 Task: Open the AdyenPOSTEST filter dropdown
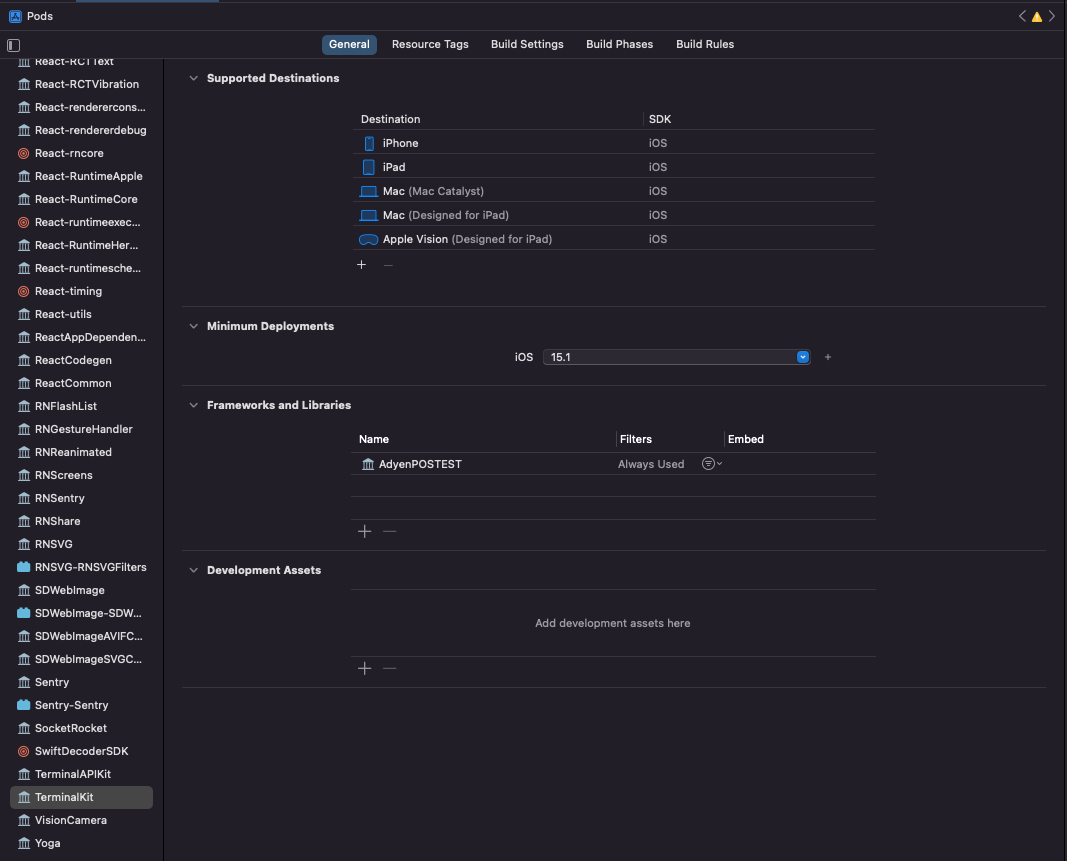712,464
